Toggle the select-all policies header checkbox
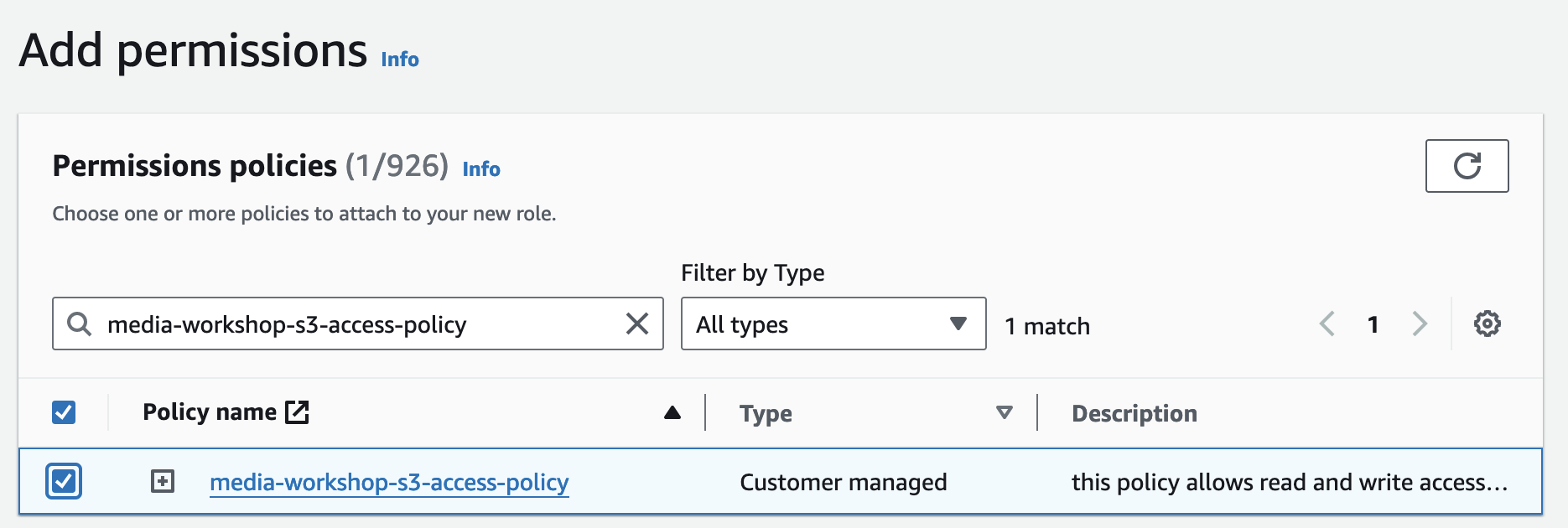This screenshot has width=1568, height=528. (64, 412)
